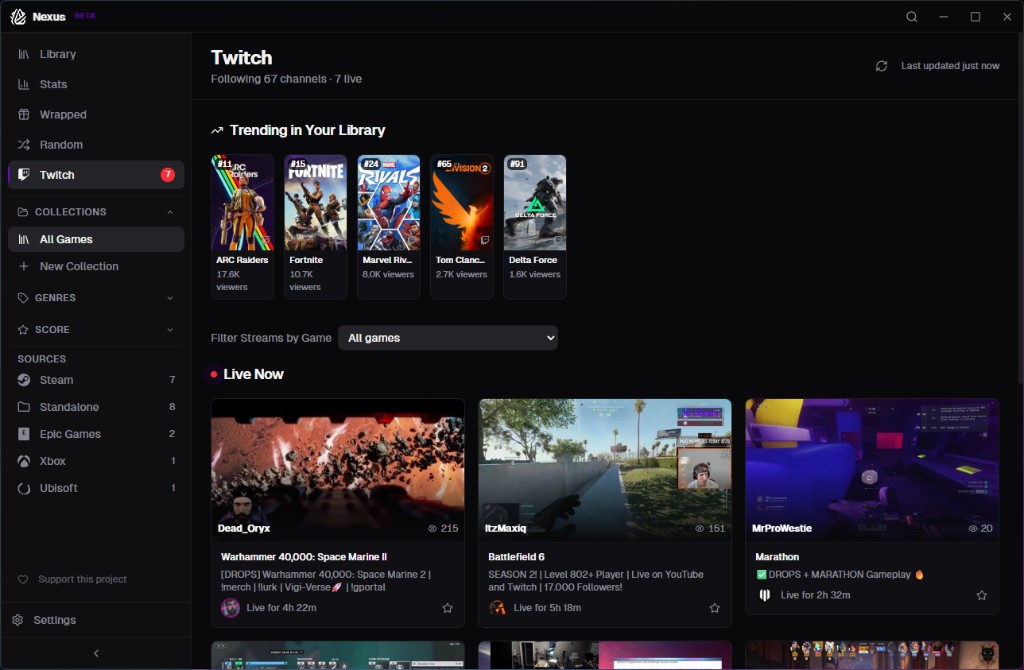Switch to the All Games collection
Viewport: 1024px width, 670px height.
(65, 239)
